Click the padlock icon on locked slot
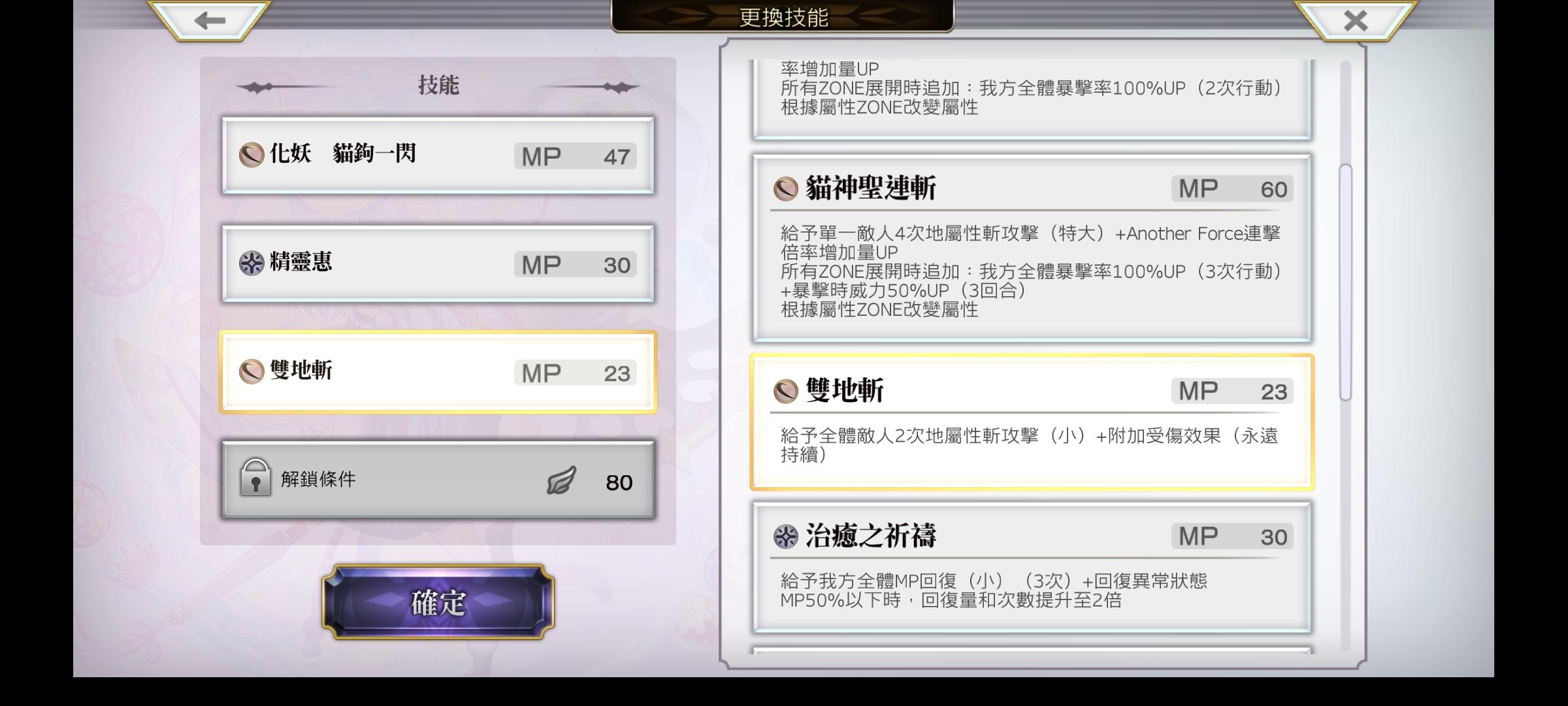This screenshot has height=706, width=1568. point(255,477)
